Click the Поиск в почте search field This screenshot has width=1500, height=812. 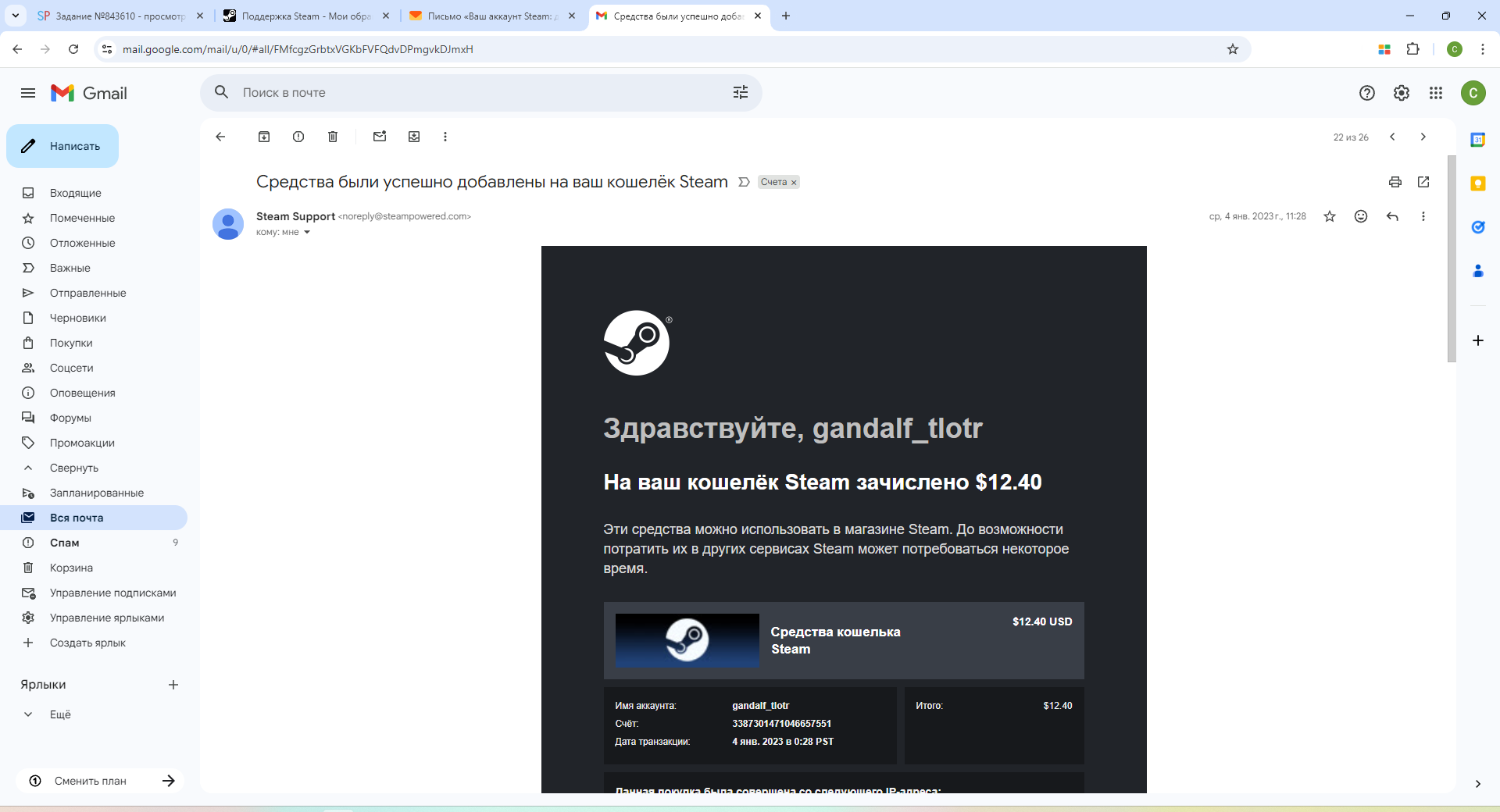[480, 92]
